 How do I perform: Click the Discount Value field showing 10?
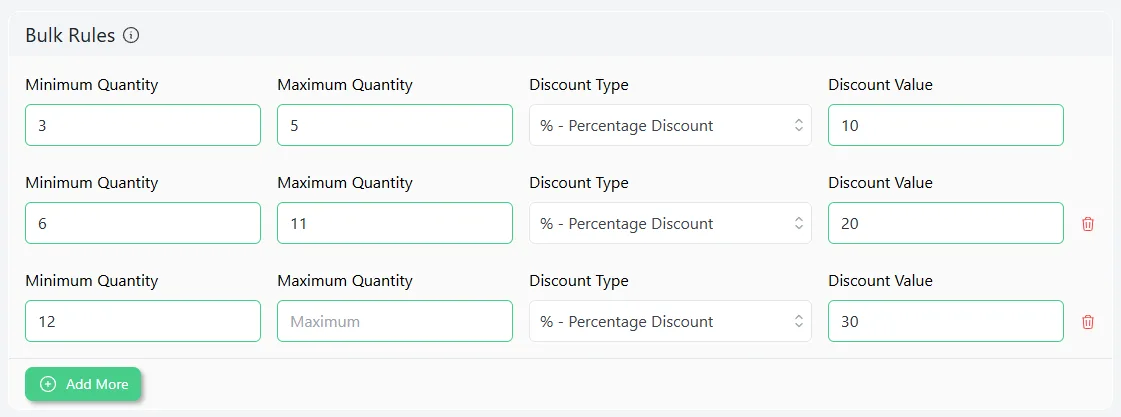tap(946, 125)
